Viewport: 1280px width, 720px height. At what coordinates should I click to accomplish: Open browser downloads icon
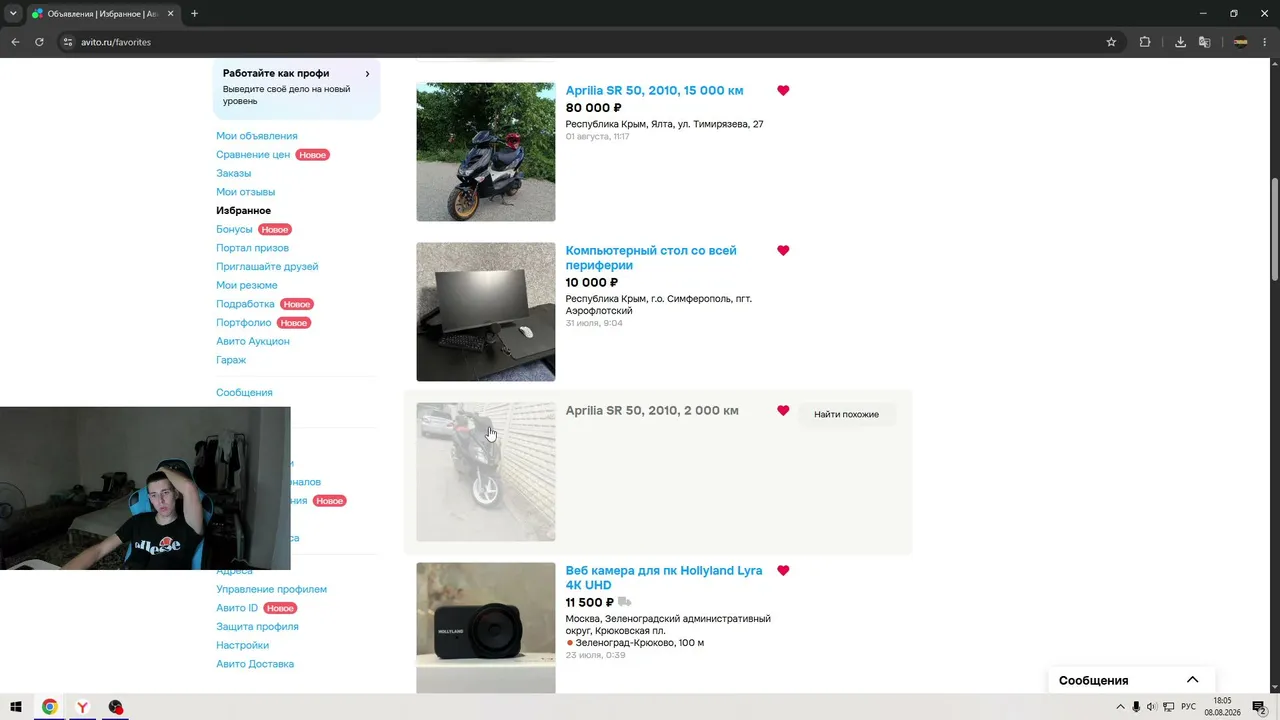coord(1180,42)
